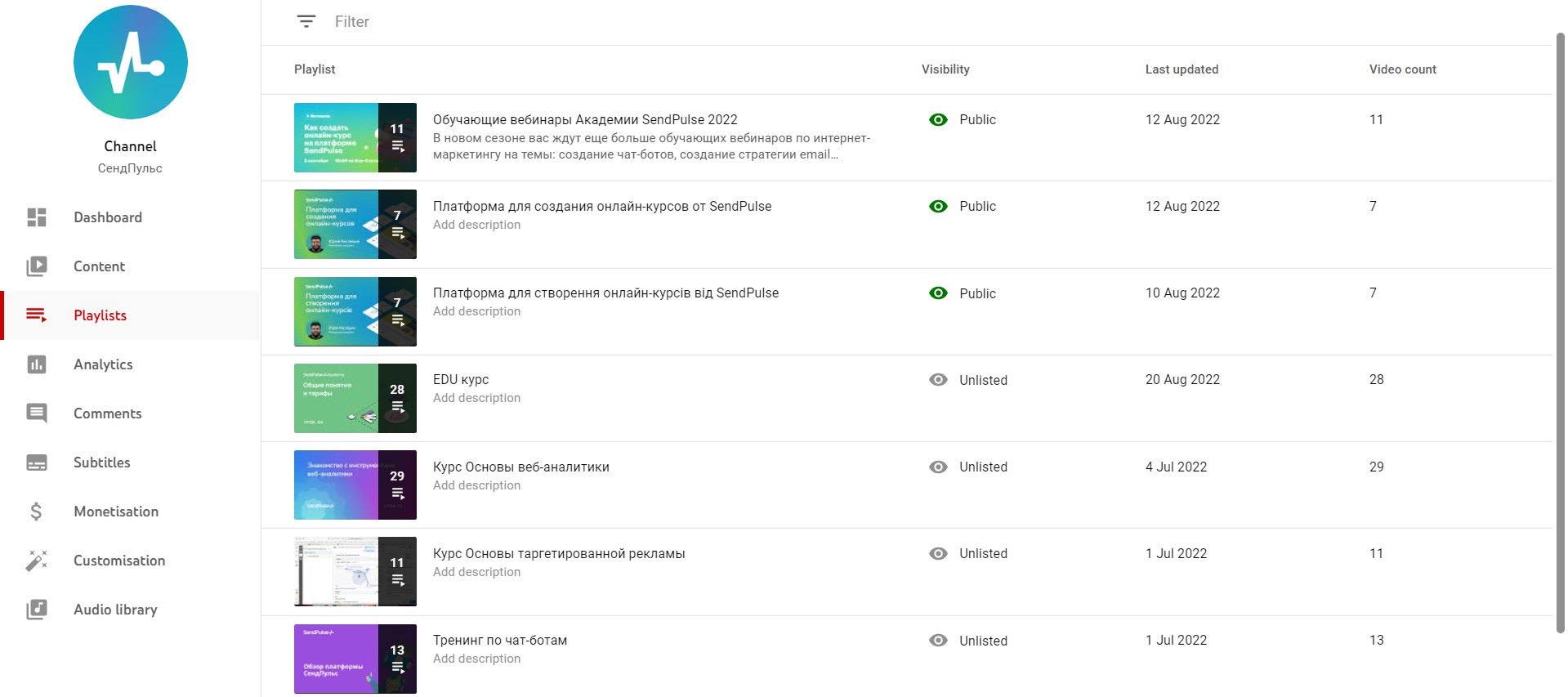Click the Audio library music icon
The width and height of the screenshot is (1568, 697).
point(37,610)
